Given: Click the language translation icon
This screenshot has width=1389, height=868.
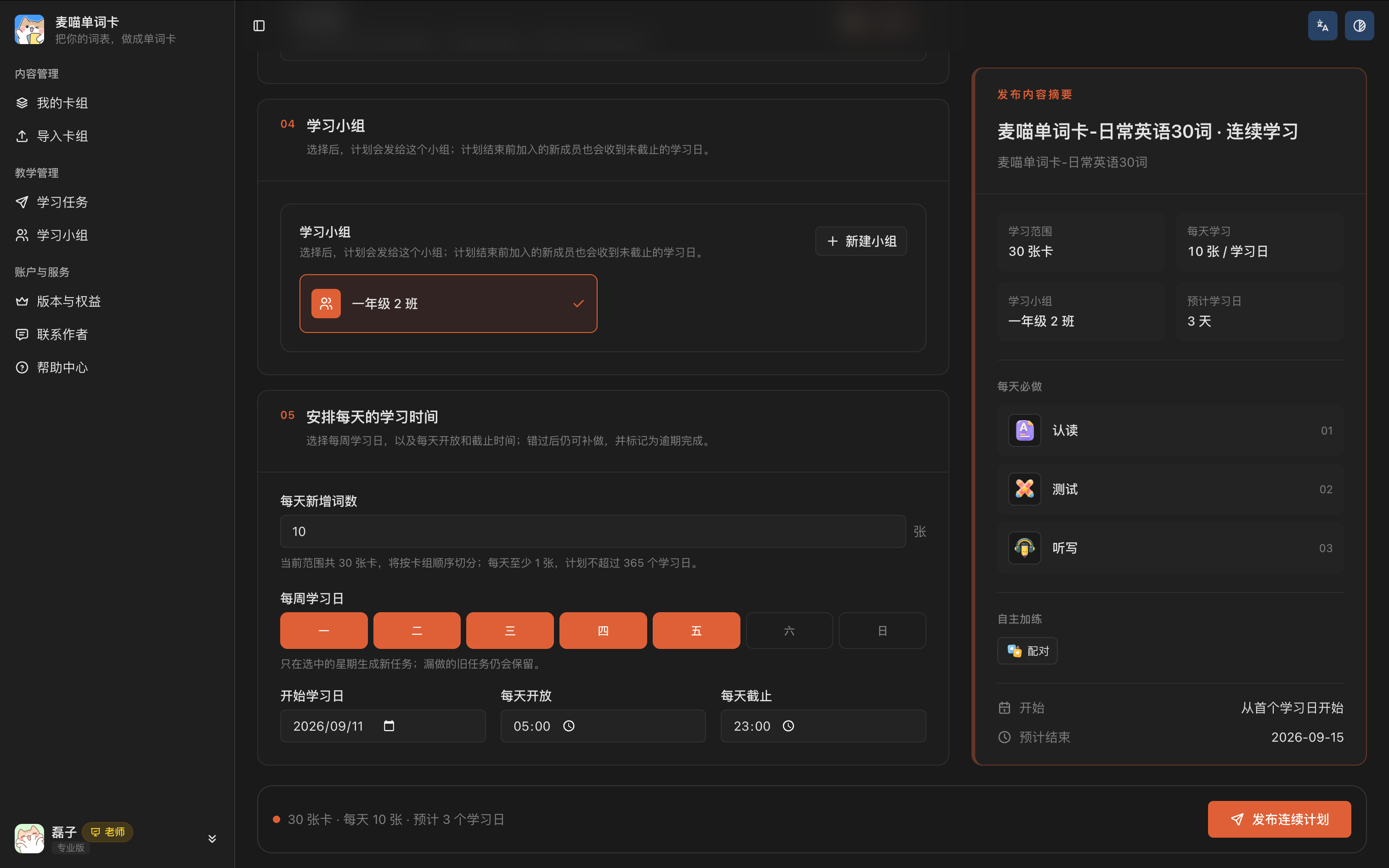Looking at the screenshot, I should point(1322,26).
